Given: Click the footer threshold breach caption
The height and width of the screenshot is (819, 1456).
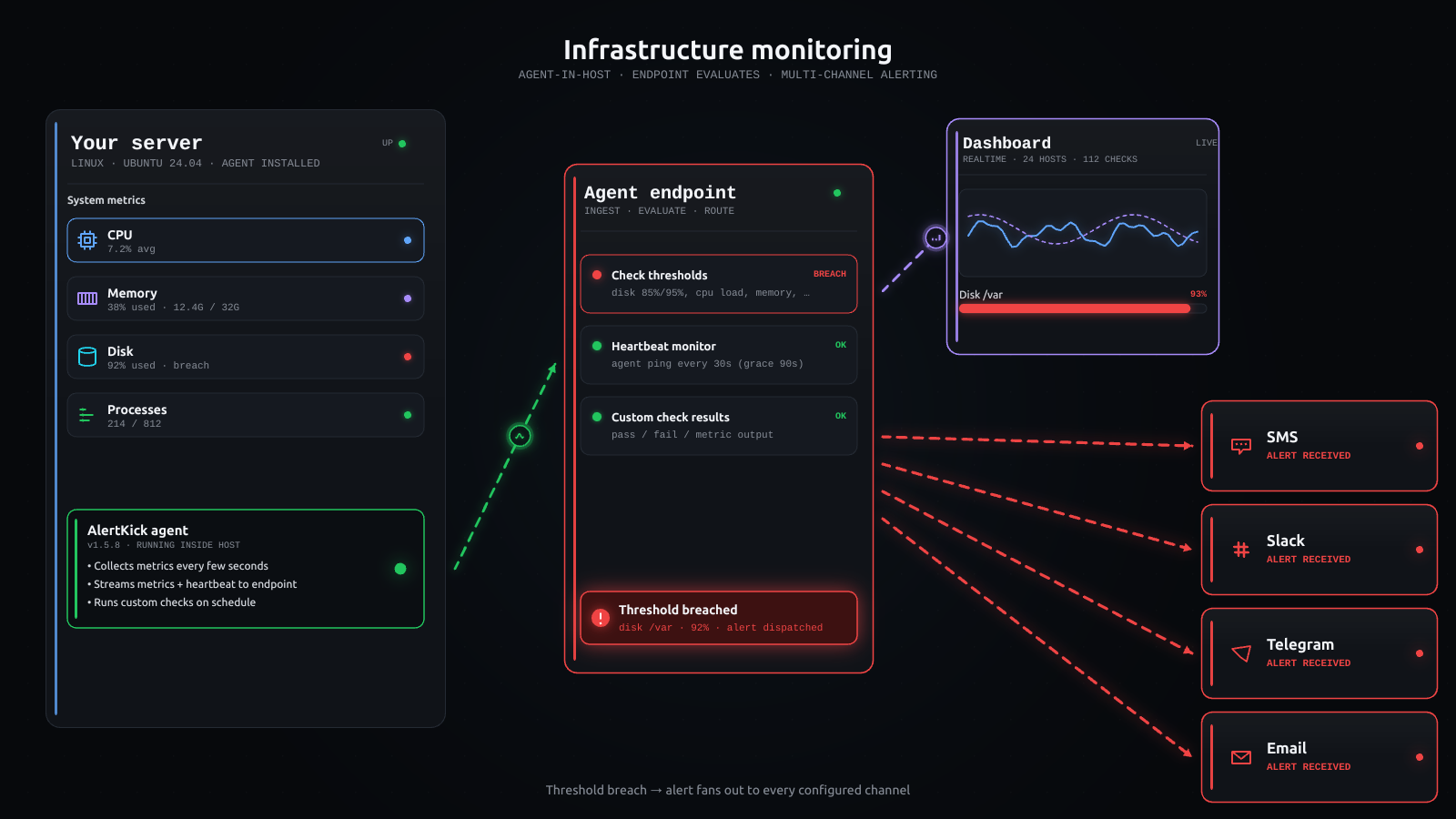Looking at the screenshot, I should [728, 790].
